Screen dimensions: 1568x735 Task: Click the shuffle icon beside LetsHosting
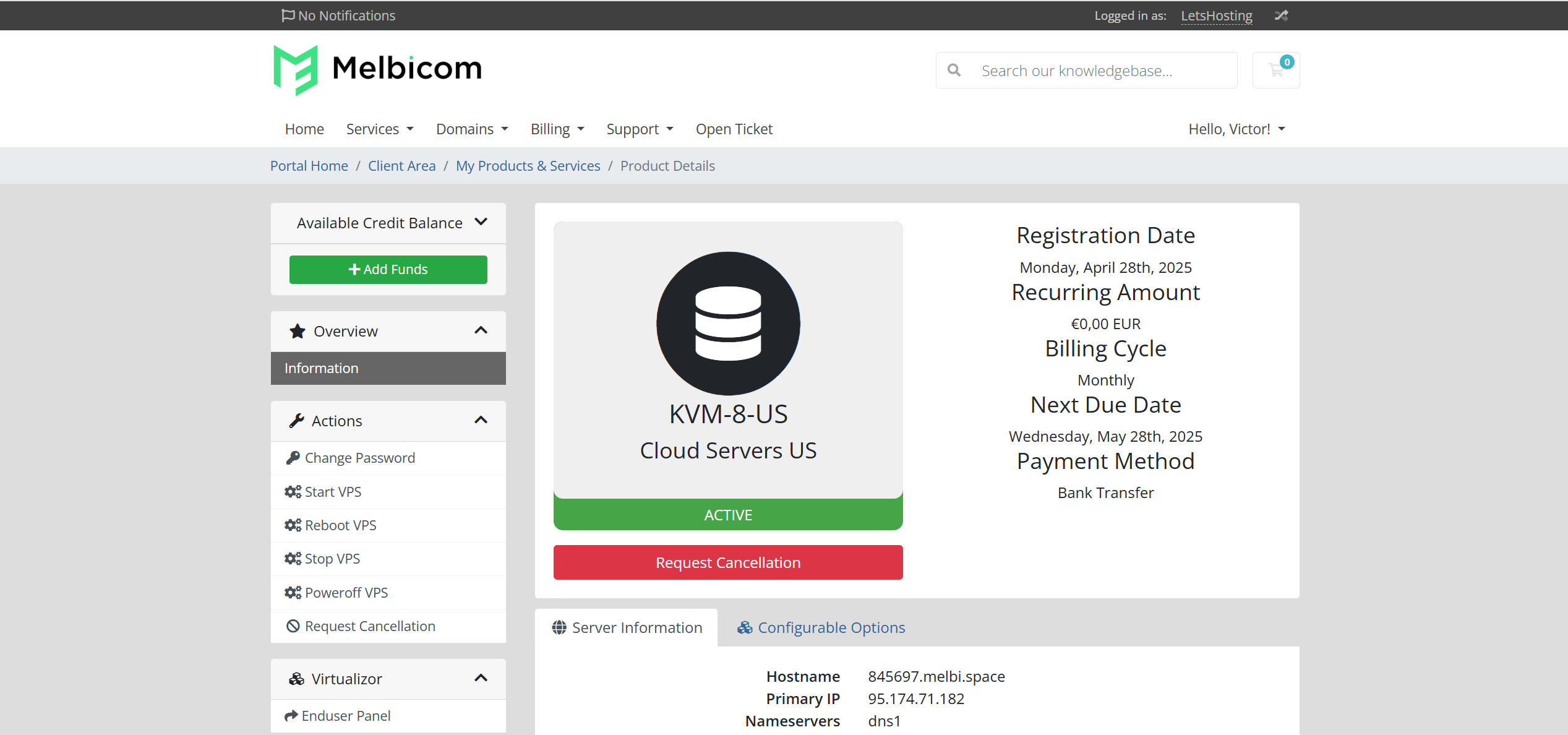point(1281,15)
